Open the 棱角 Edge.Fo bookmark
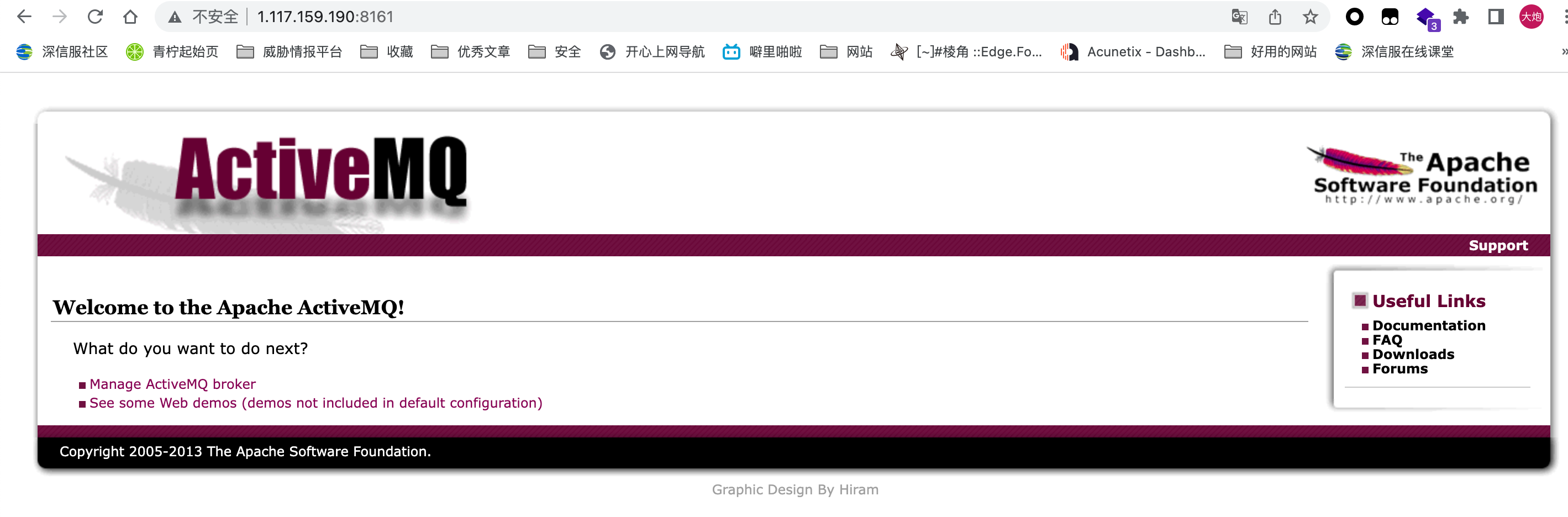 pyautogui.click(x=966, y=52)
